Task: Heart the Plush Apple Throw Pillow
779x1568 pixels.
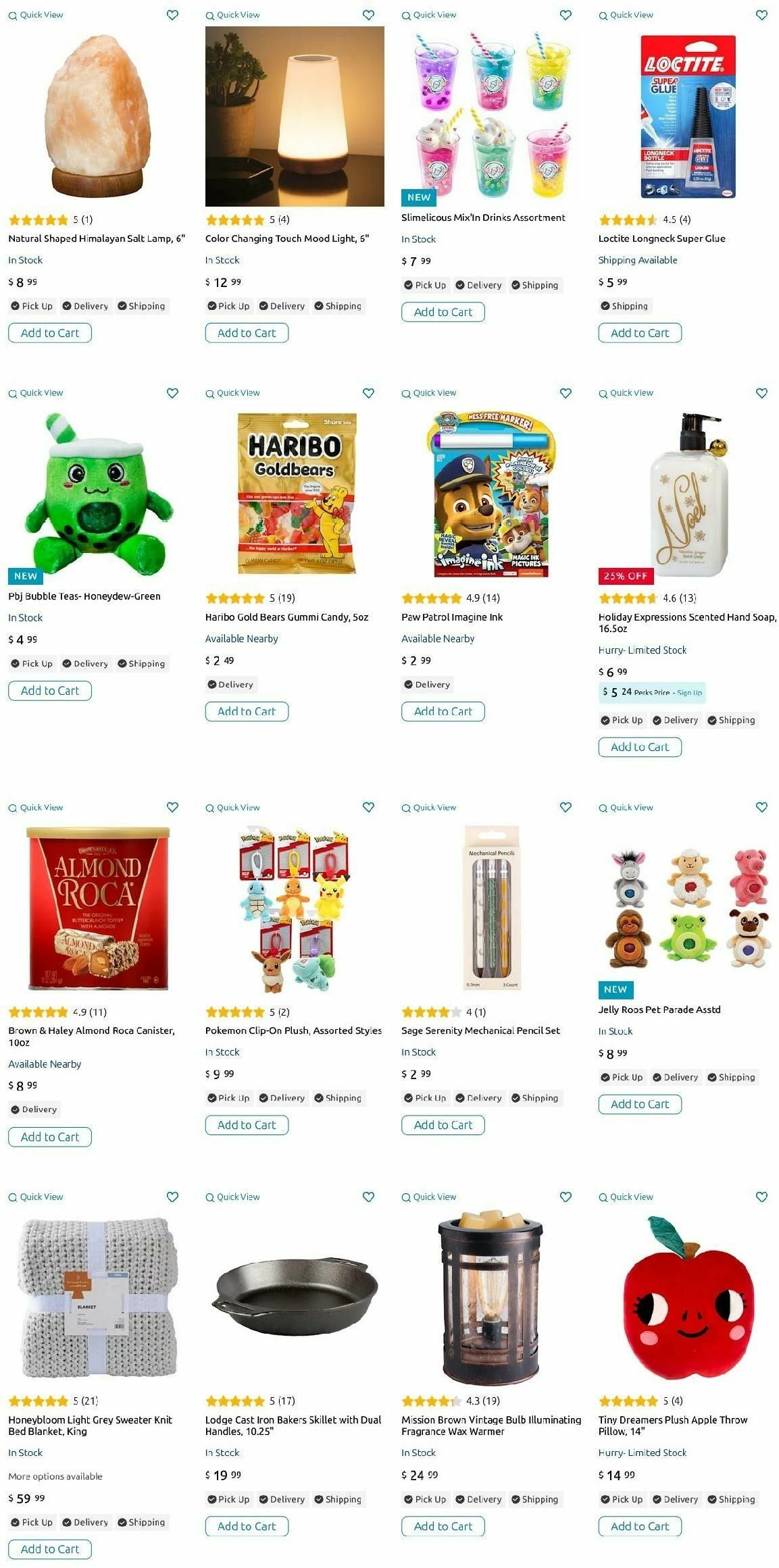Action: coord(761,1197)
